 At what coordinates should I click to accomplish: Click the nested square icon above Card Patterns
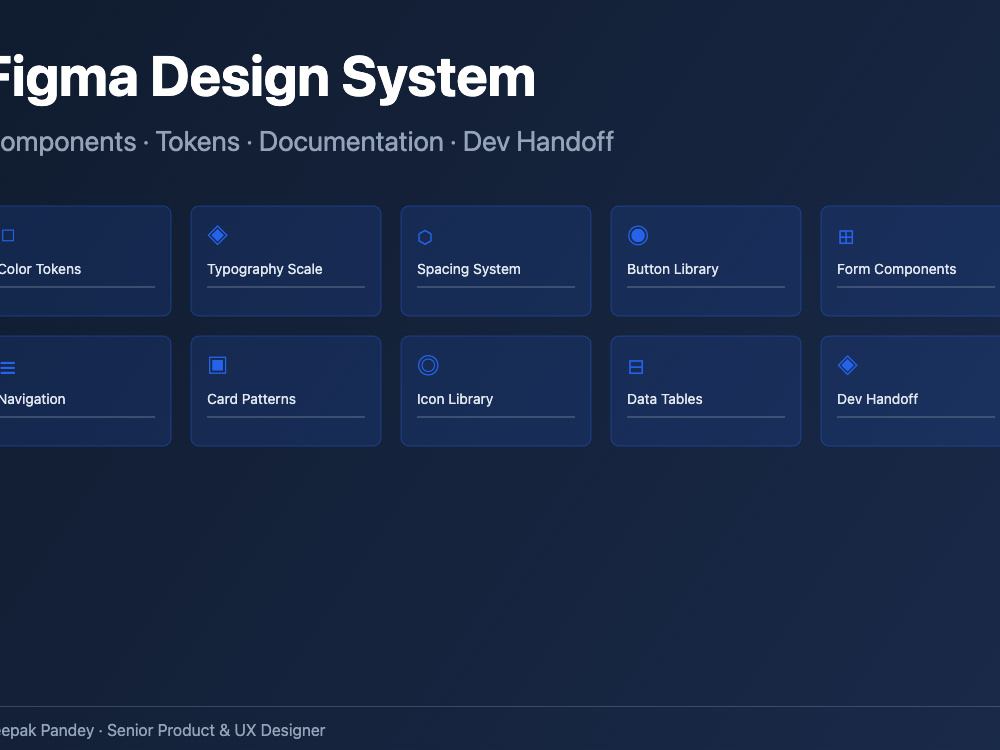[217, 365]
